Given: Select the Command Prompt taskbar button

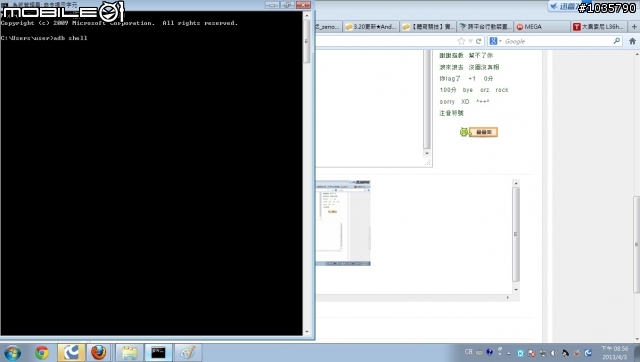Looking at the screenshot, I should pyautogui.click(x=158, y=353).
